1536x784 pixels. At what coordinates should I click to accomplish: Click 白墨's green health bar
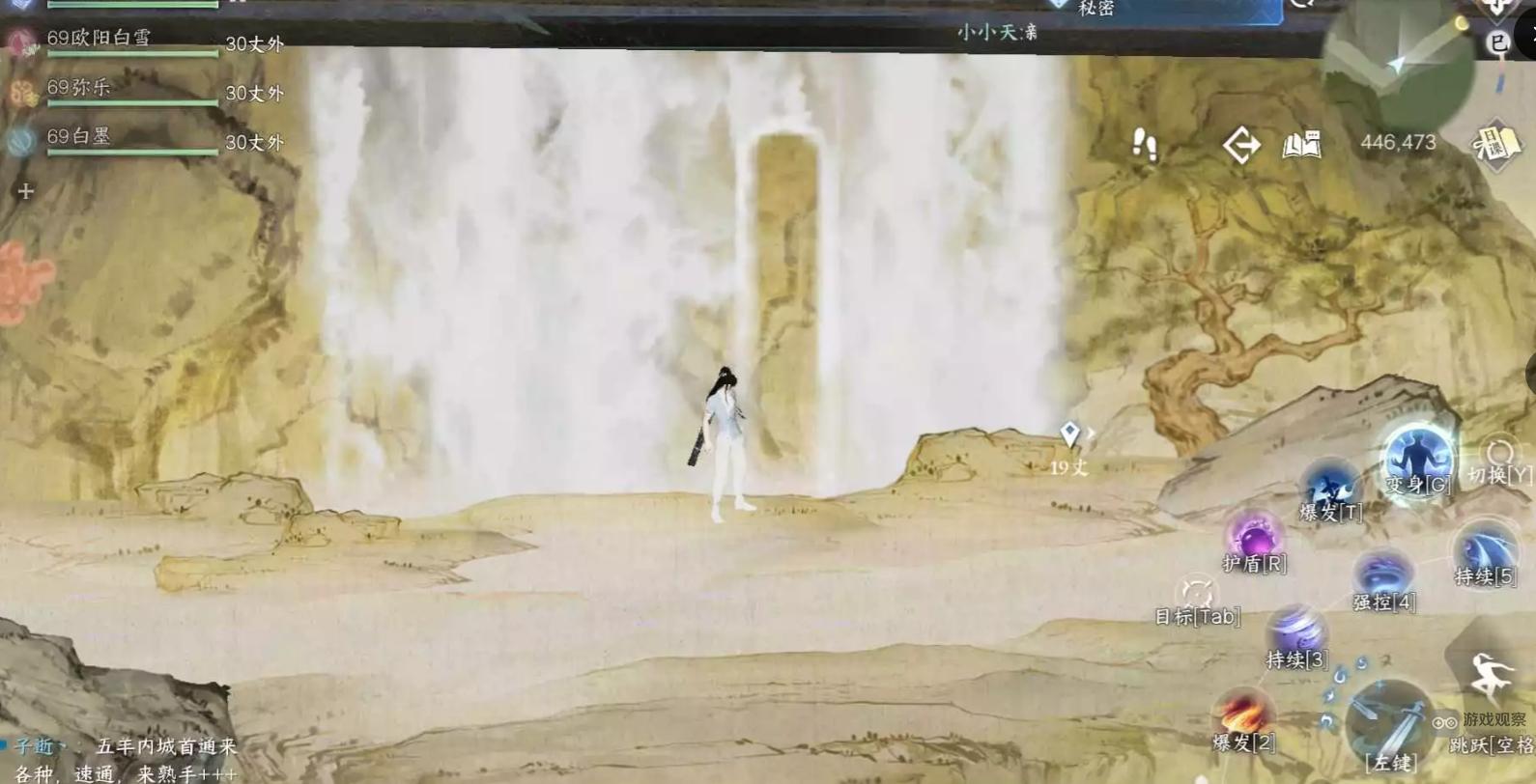click(x=132, y=152)
